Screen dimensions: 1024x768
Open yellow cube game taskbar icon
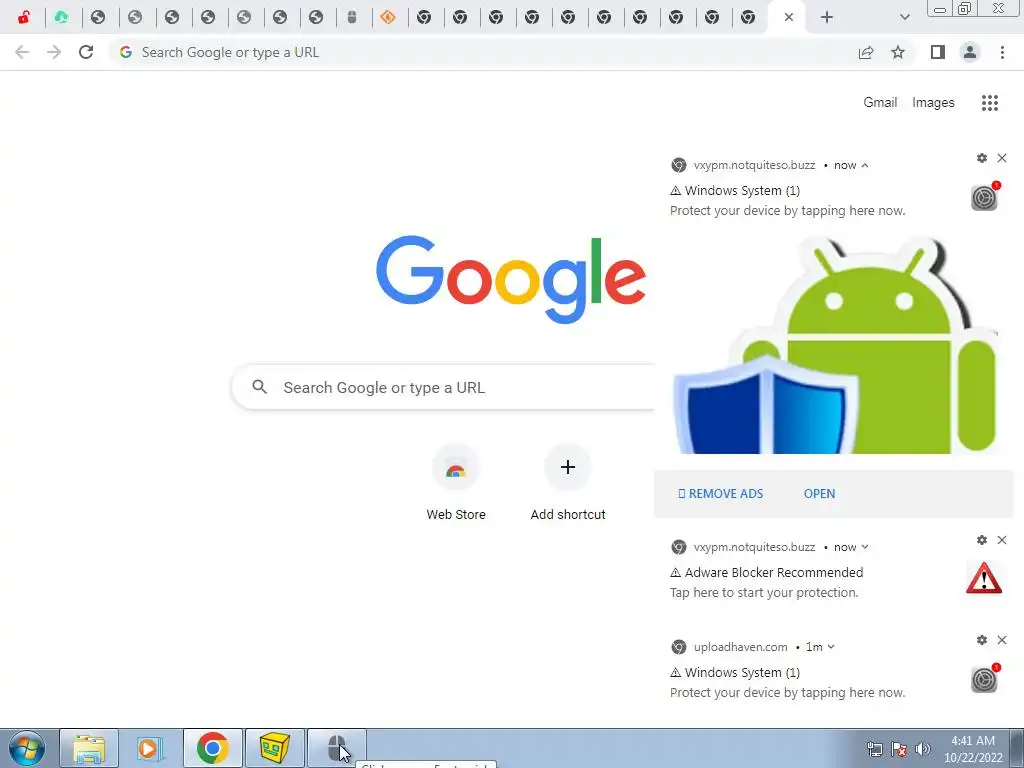[274, 748]
